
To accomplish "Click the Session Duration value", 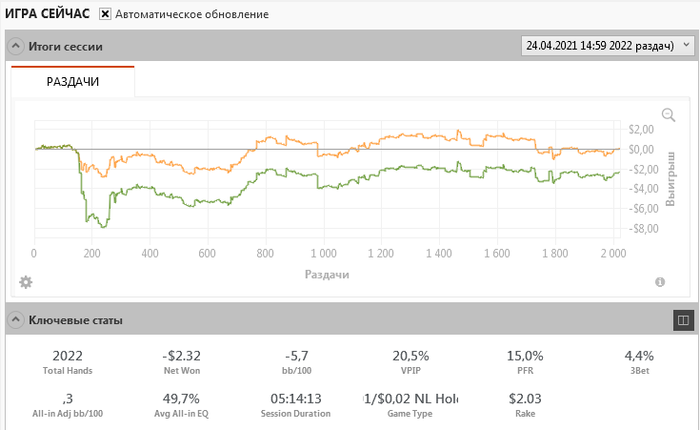I will [x=298, y=399].
